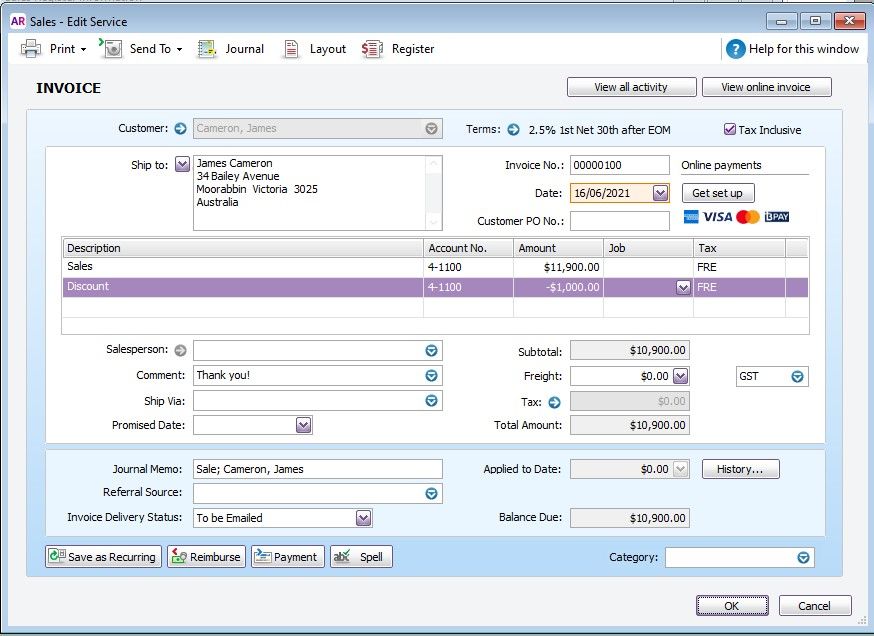Open the Date calendar dropdown
Screen dimensions: 874x636
[x=660, y=193]
